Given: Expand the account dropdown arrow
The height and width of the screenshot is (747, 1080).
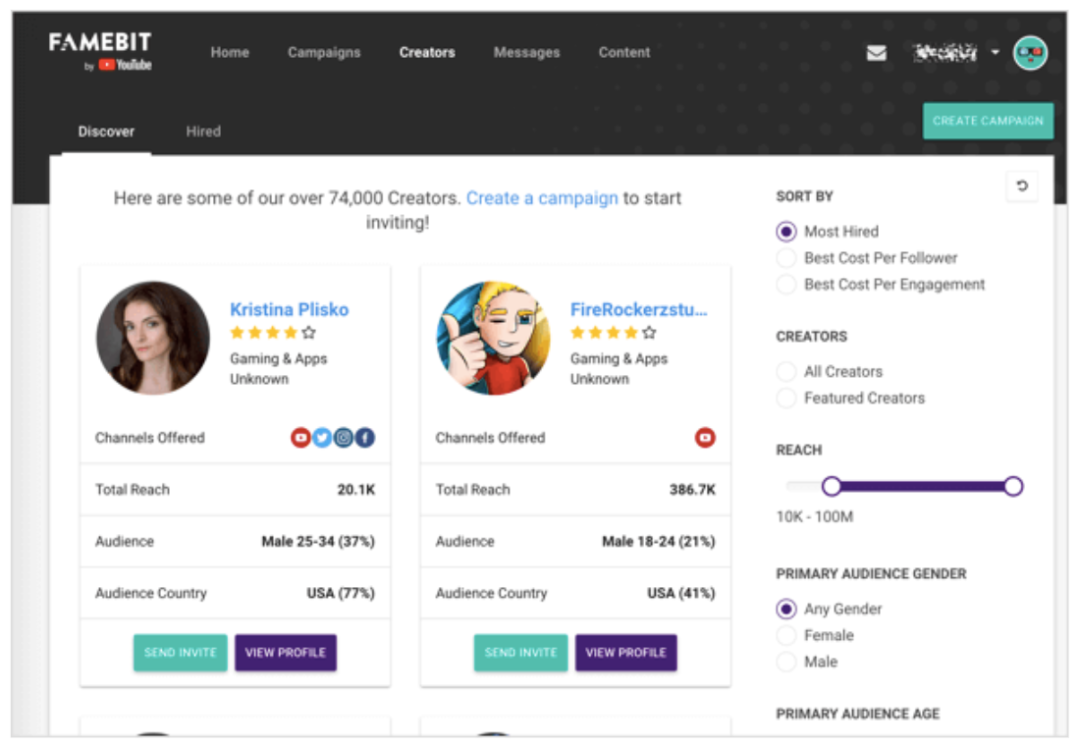Looking at the screenshot, I should pos(995,52).
